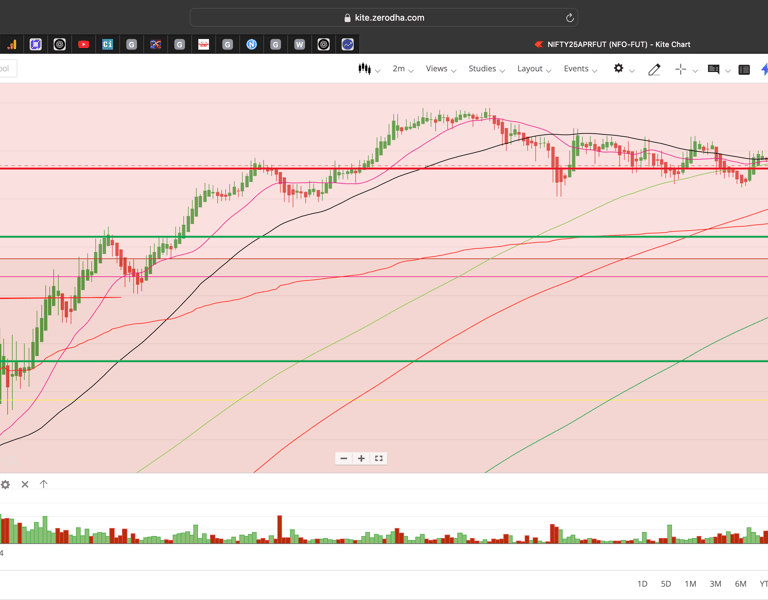The height and width of the screenshot is (600, 768).
Task: Open the candlestick chart type menu
Action: click(x=369, y=69)
